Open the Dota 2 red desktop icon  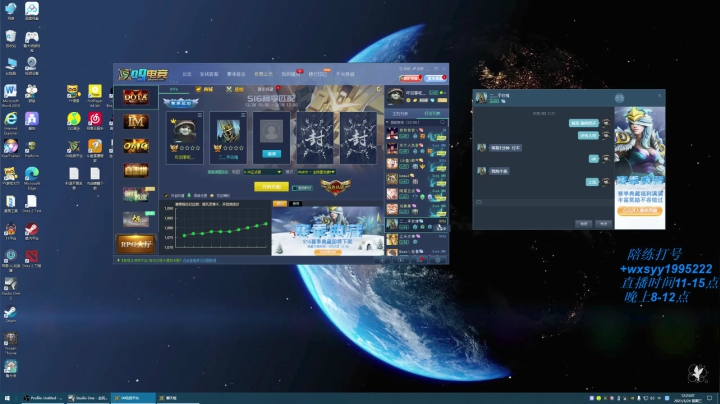tap(32, 259)
